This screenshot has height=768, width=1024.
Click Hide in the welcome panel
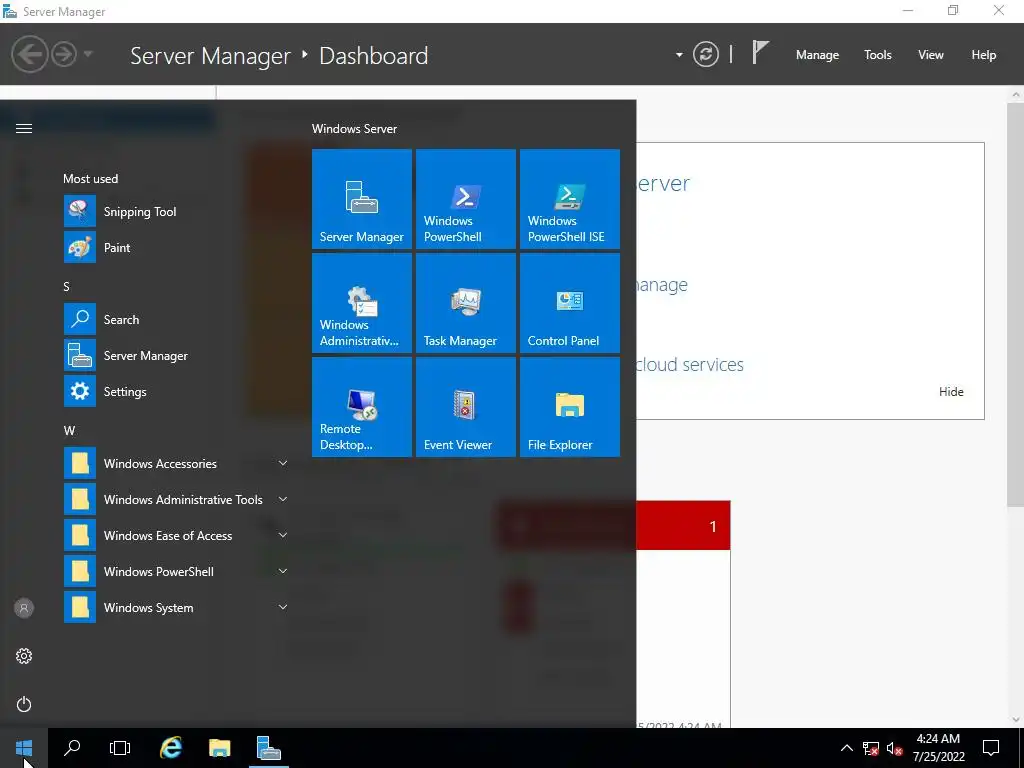pos(951,391)
